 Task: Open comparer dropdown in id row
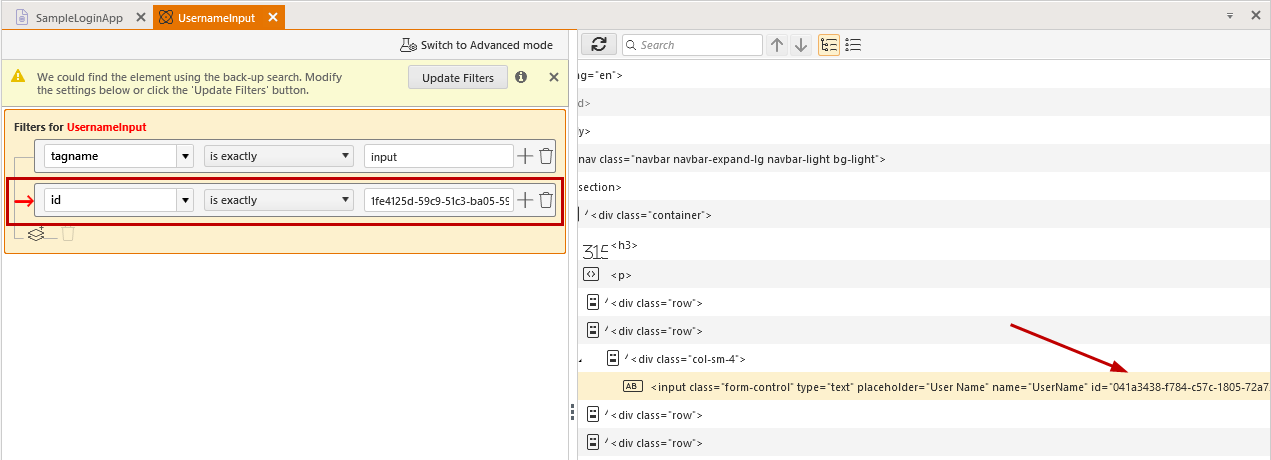pos(279,200)
